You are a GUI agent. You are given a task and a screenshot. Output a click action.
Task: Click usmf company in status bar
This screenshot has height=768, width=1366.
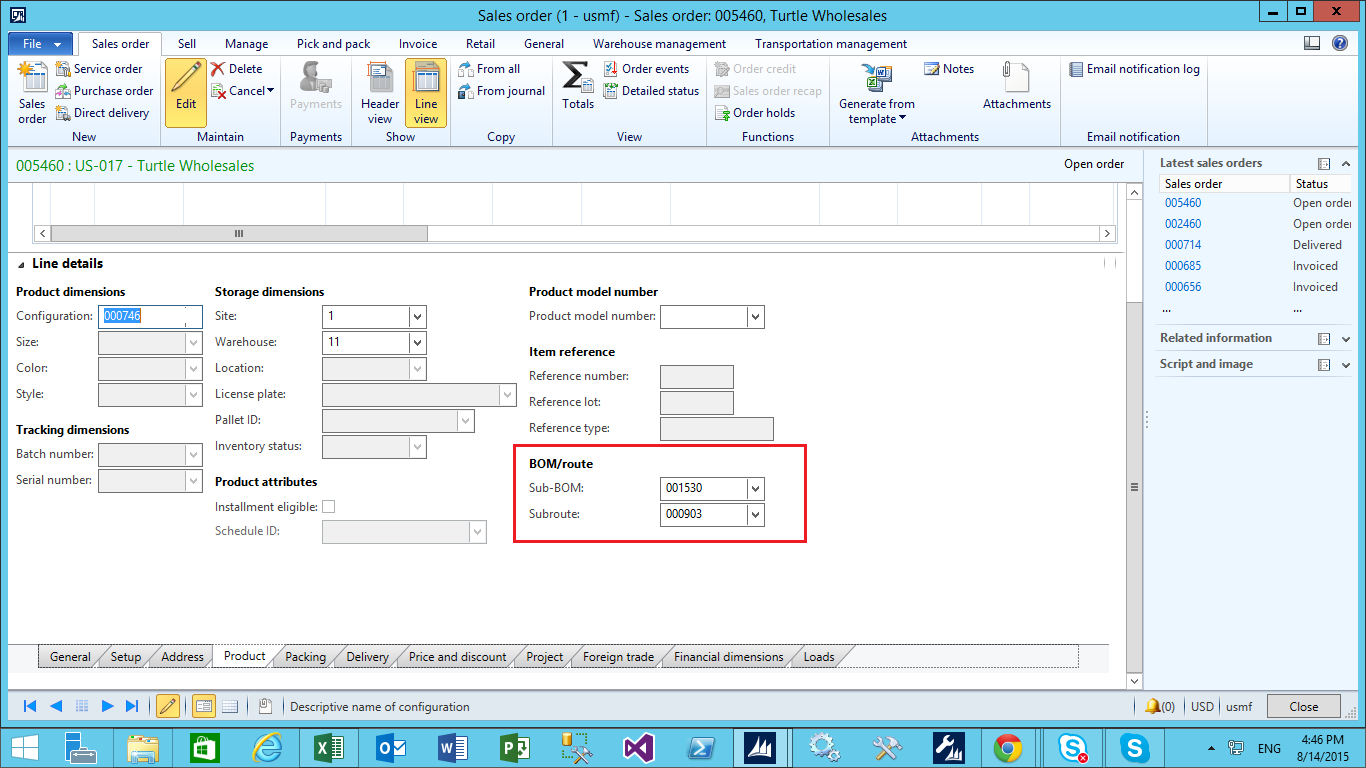pos(1239,706)
